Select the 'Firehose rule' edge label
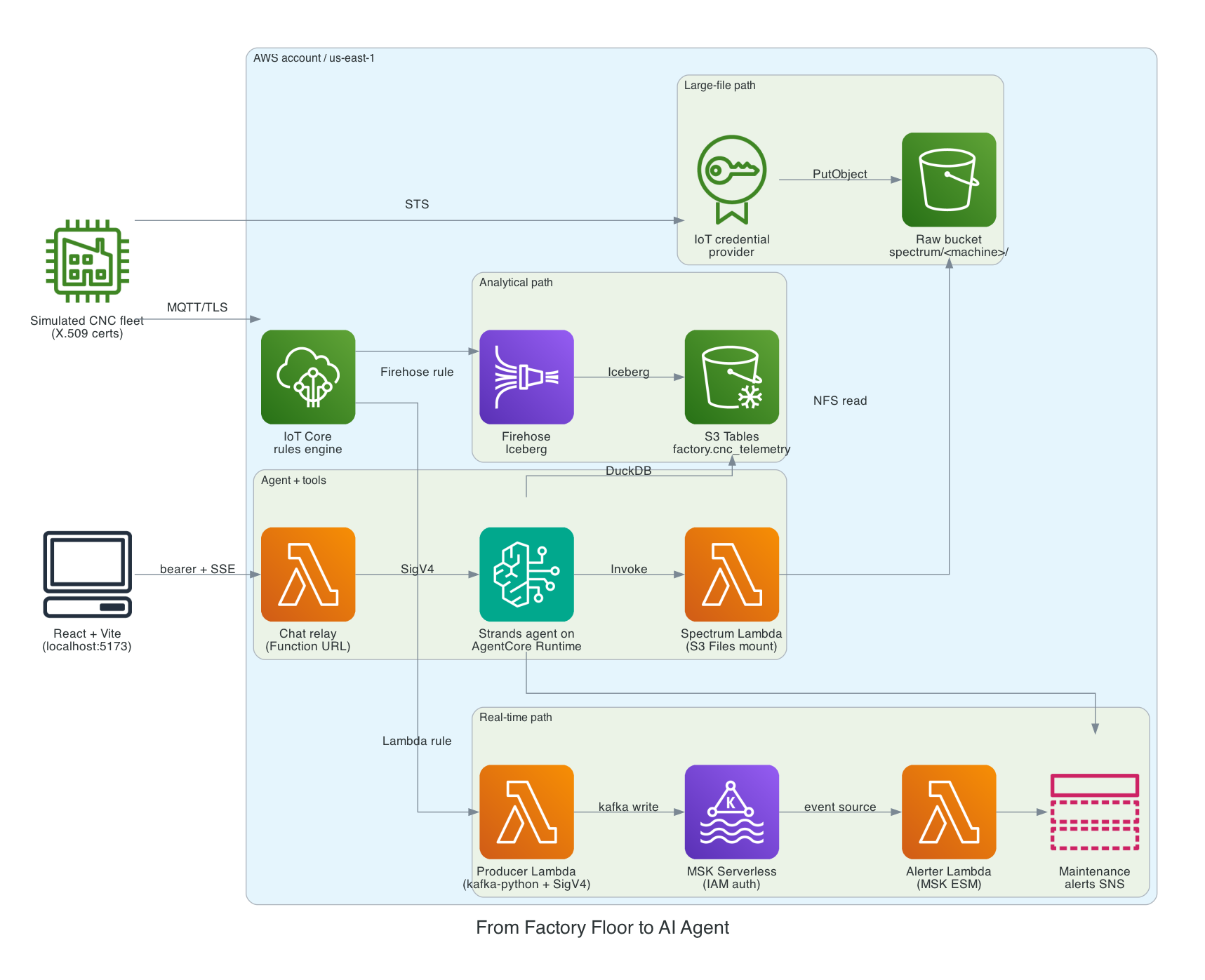 click(x=417, y=372)
